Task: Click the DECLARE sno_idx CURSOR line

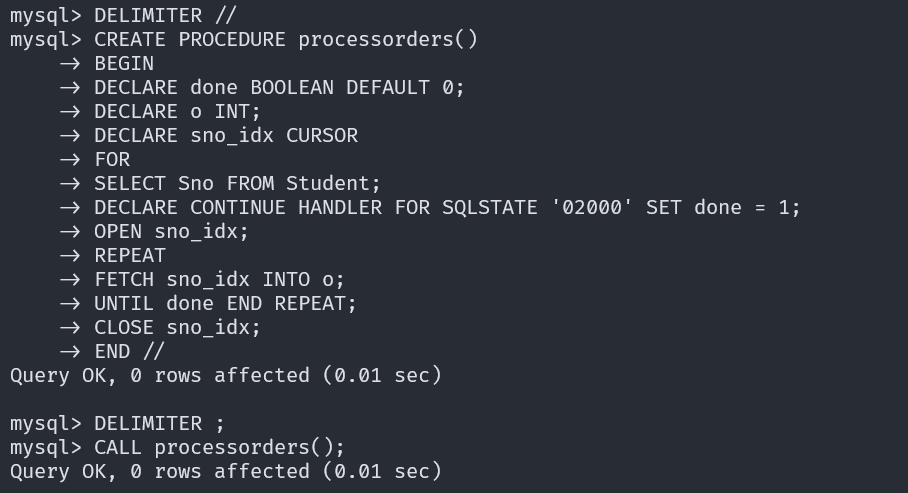Action: tap(225, 136)
